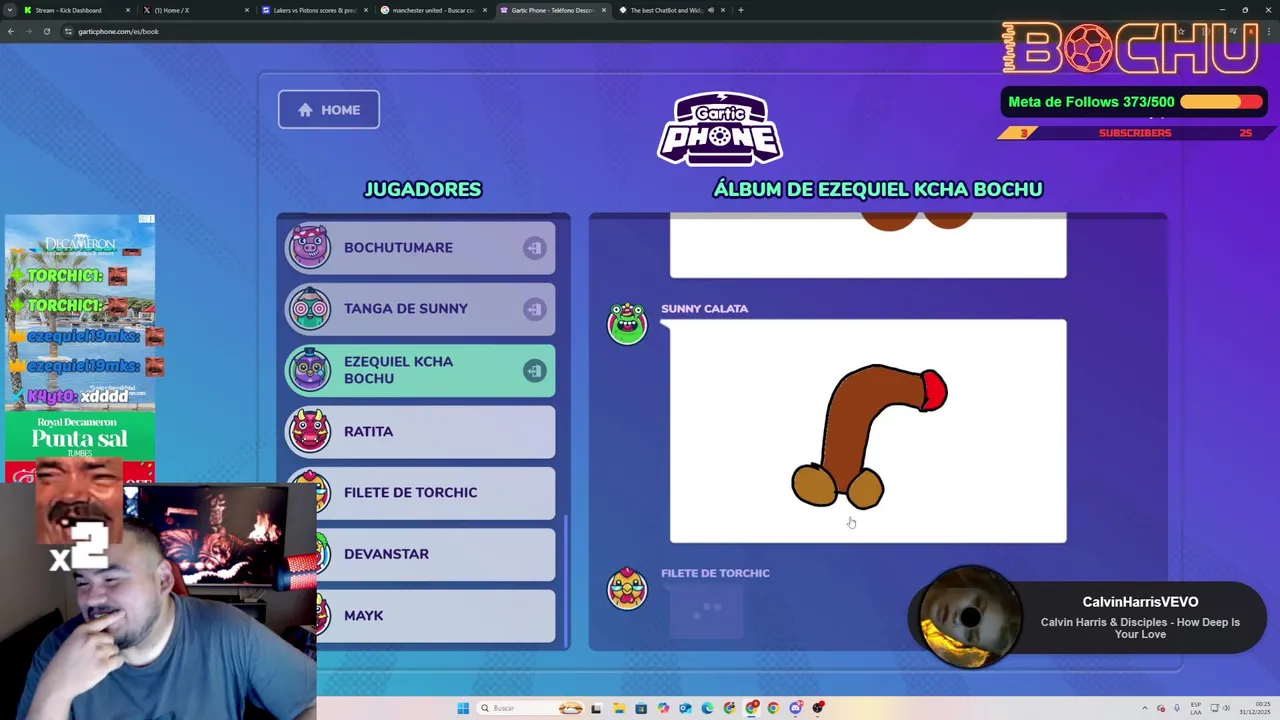Click the CalvinHarrisVEVO now-playing thumbnail
This screenshot has width=1280, height=720.
tap(969, 618)
